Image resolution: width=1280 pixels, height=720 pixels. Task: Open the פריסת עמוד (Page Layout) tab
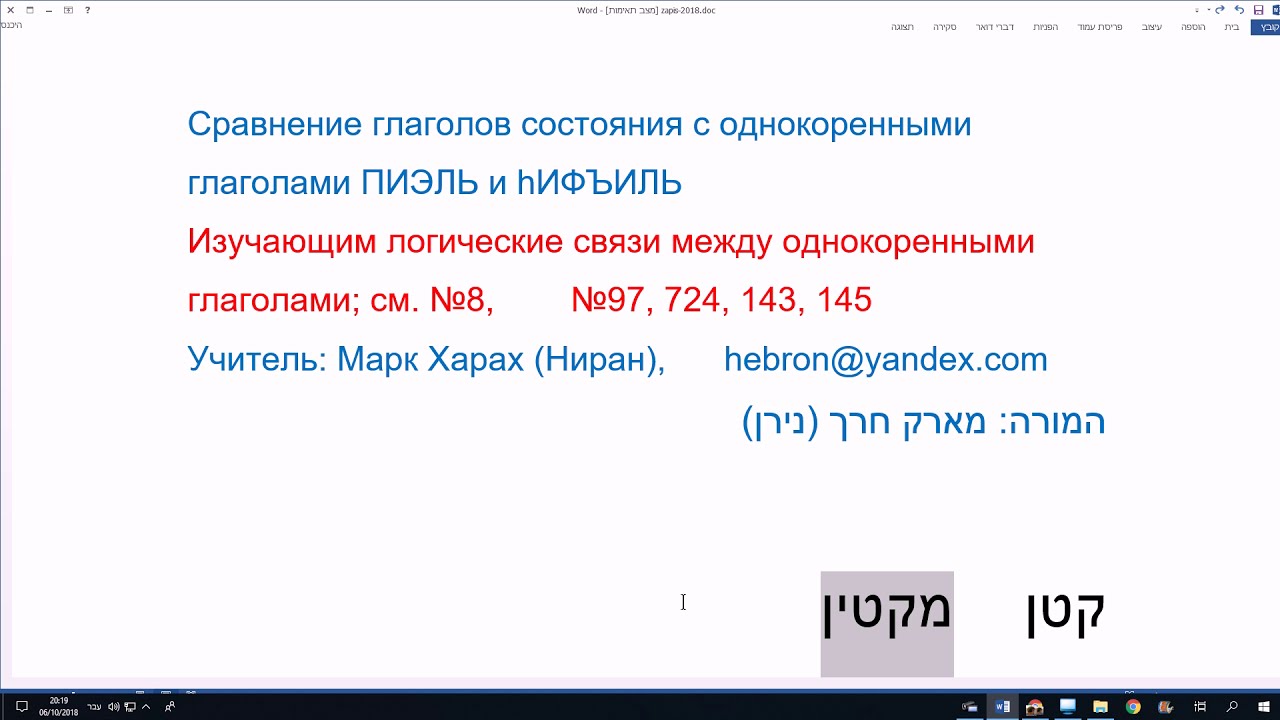1099,27
